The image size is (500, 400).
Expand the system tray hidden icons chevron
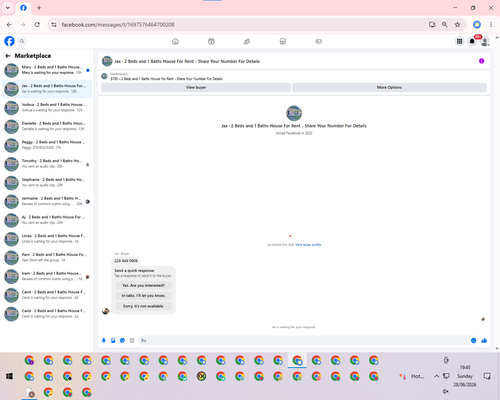tap(436, 376)
